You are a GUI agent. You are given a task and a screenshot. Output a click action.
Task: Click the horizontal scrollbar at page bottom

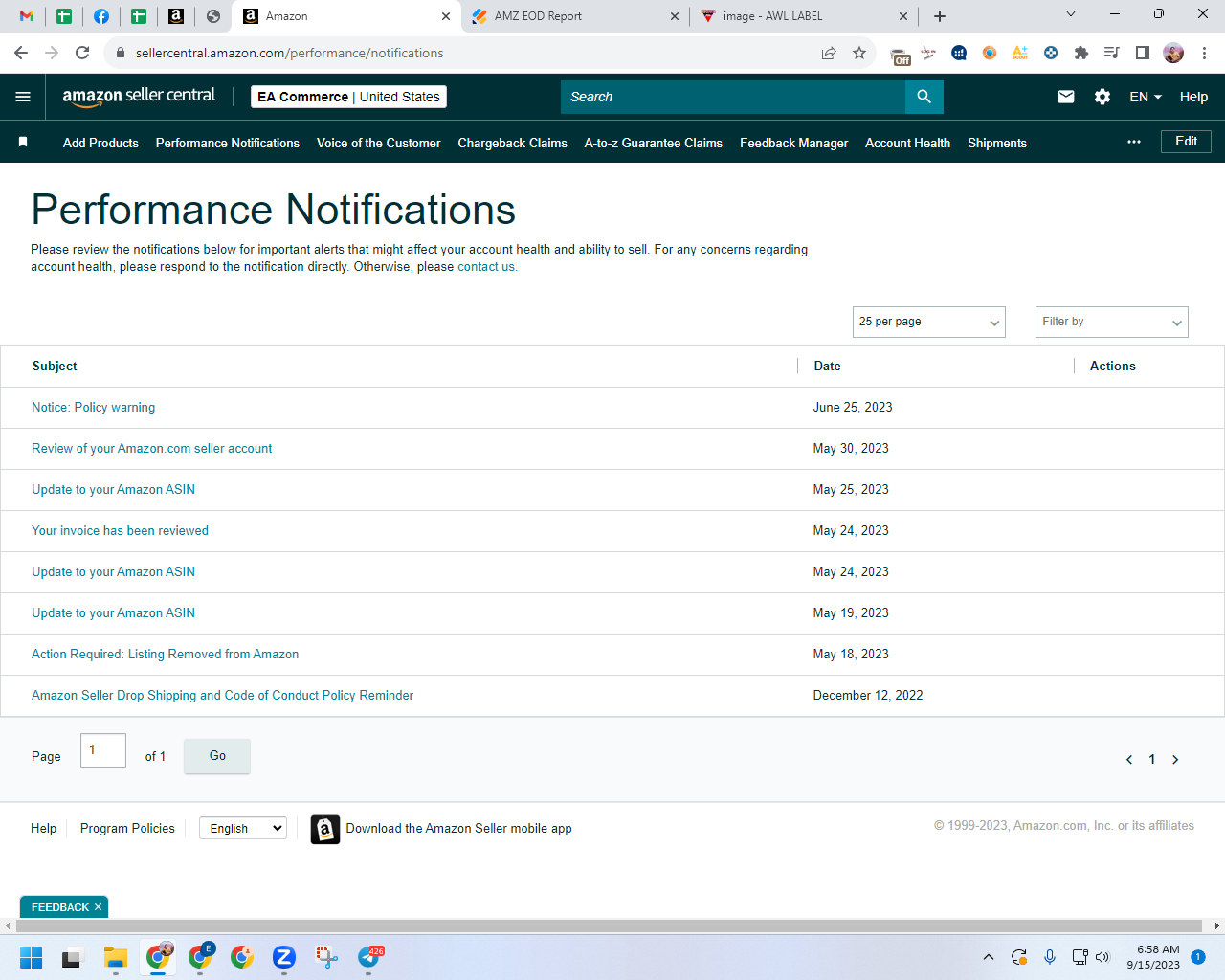(x=609, y=925)
